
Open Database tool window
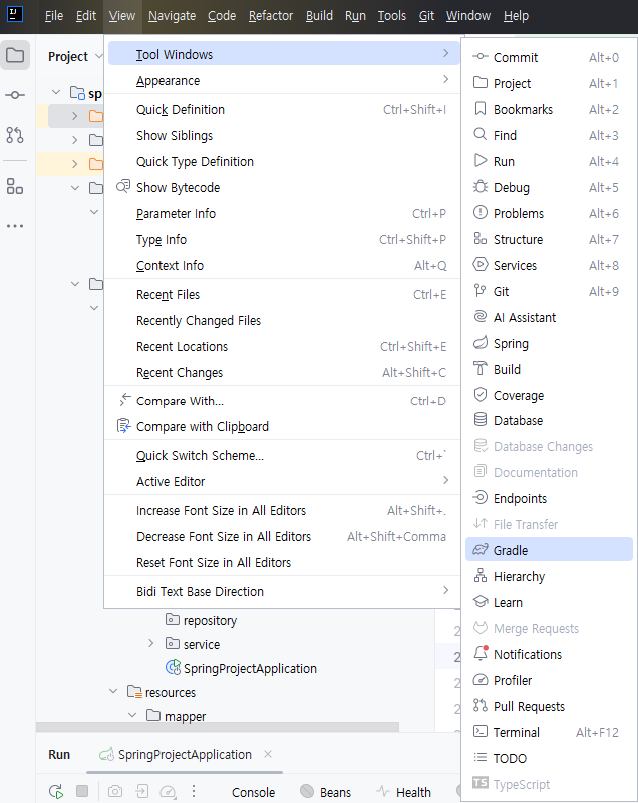[549, 420]
